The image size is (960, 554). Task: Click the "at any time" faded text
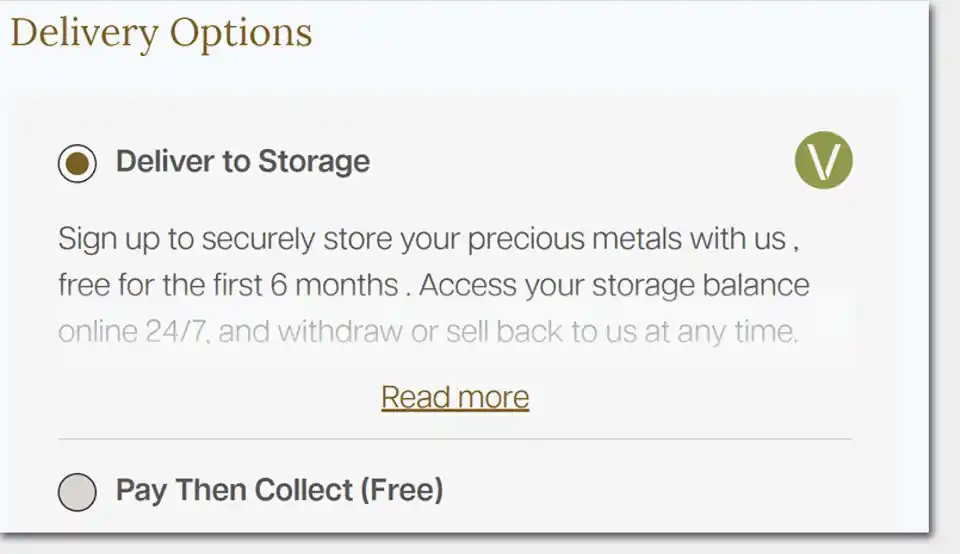(721, 331)
